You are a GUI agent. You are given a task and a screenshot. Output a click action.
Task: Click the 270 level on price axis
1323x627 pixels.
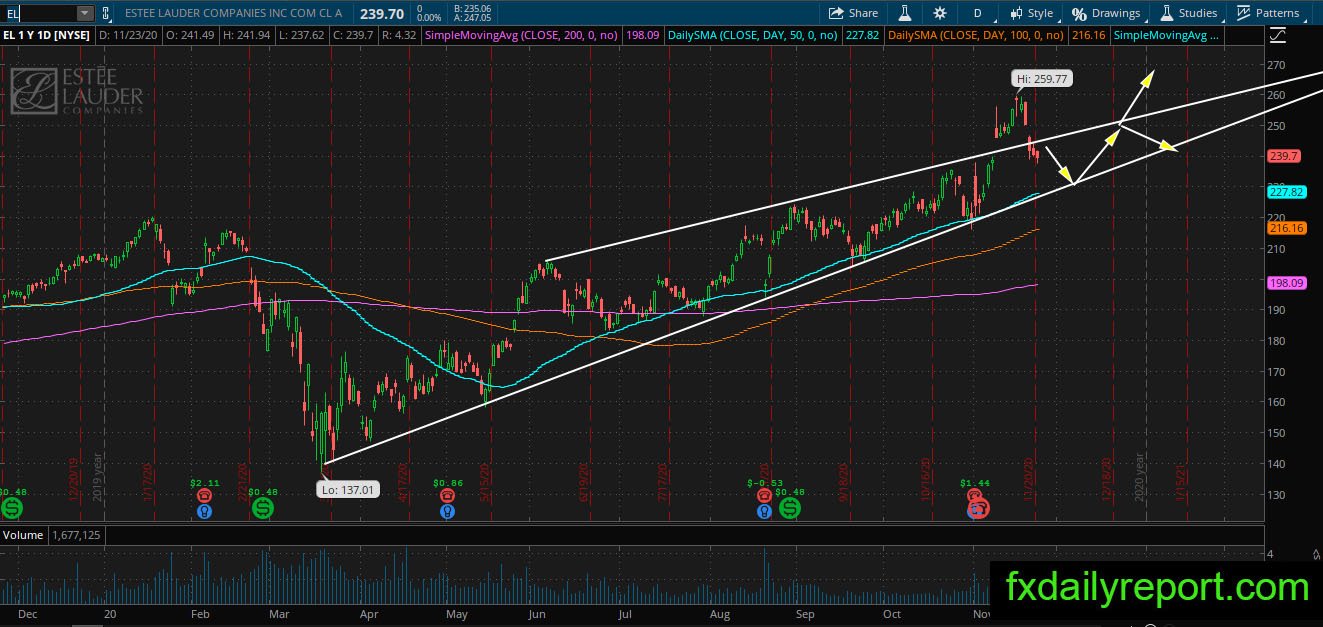[1276, 64]
